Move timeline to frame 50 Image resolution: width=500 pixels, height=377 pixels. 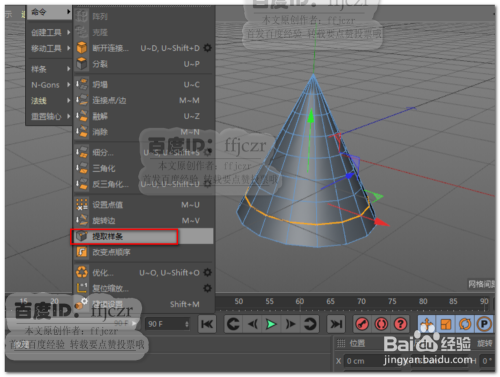click(239, 301)
